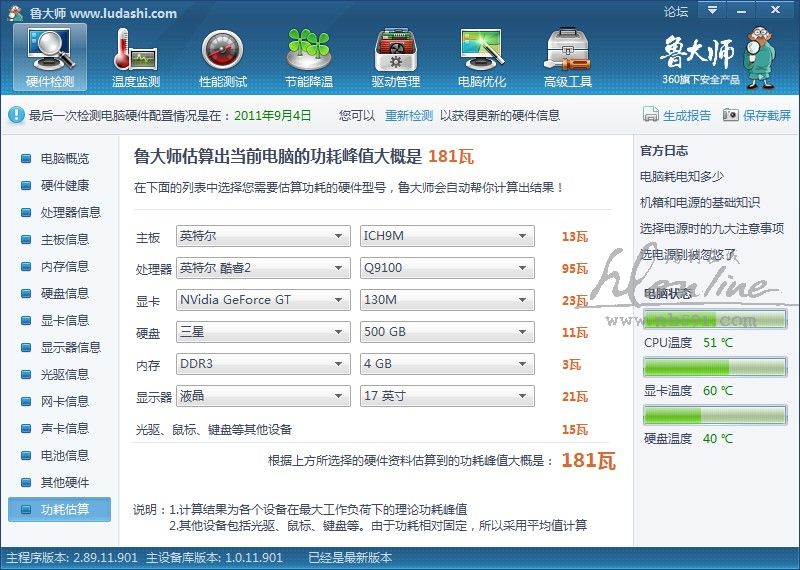Expand the 硬盘 capacity dropdown 500 GB
Image resolution: width=800 pixels, height=570 pixels.
(x=447, y=332)
